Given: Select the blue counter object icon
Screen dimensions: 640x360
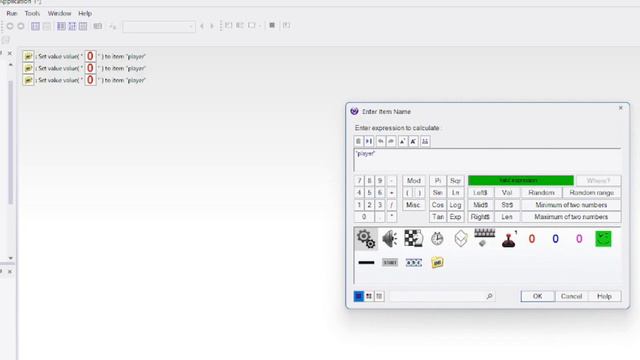Looking at the screenshot, I should click(556, 239).
